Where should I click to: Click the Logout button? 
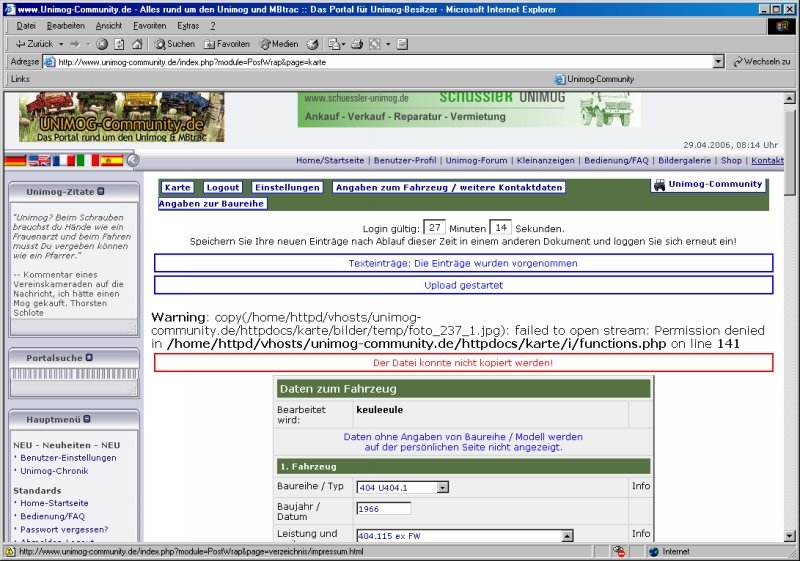222,187
